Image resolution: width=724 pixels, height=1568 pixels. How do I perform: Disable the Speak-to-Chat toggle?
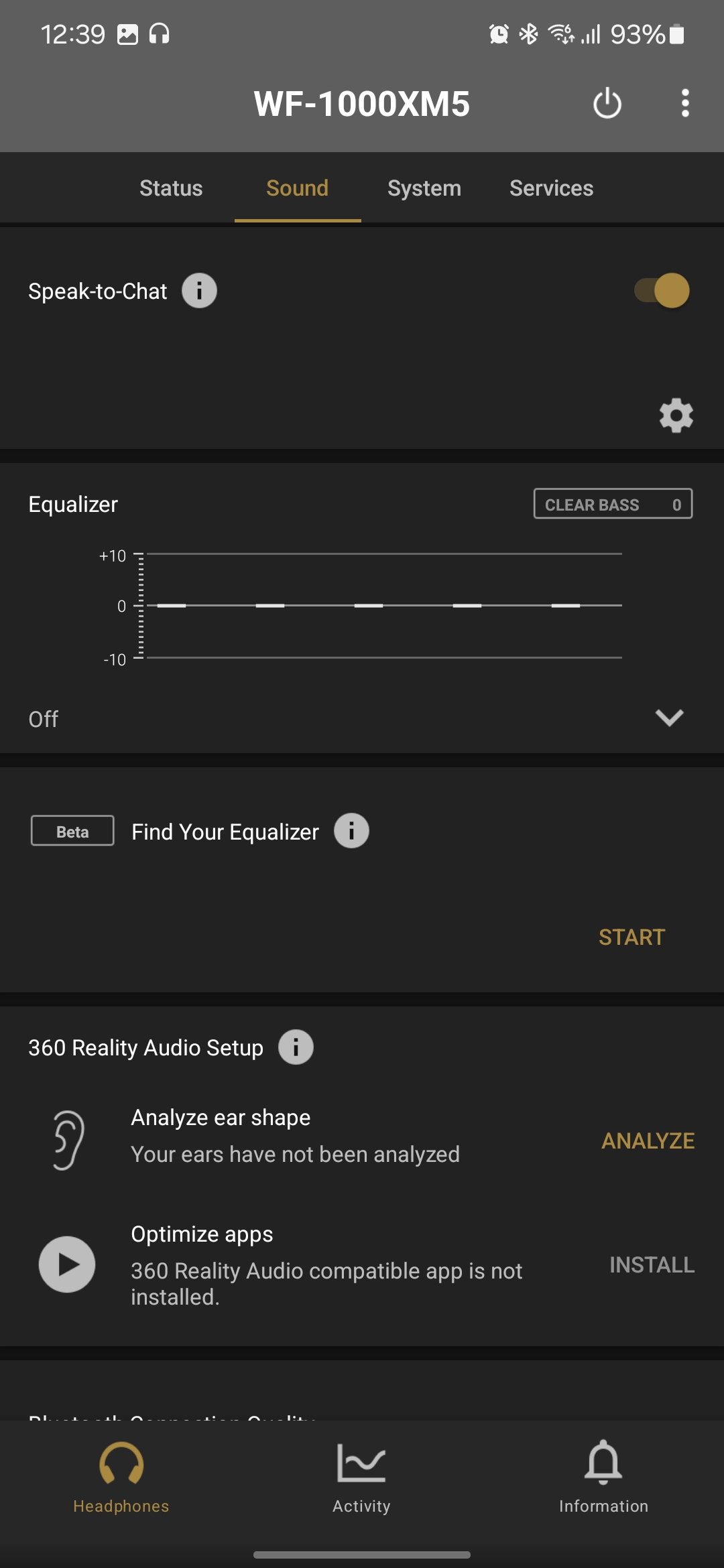point(662,291)
